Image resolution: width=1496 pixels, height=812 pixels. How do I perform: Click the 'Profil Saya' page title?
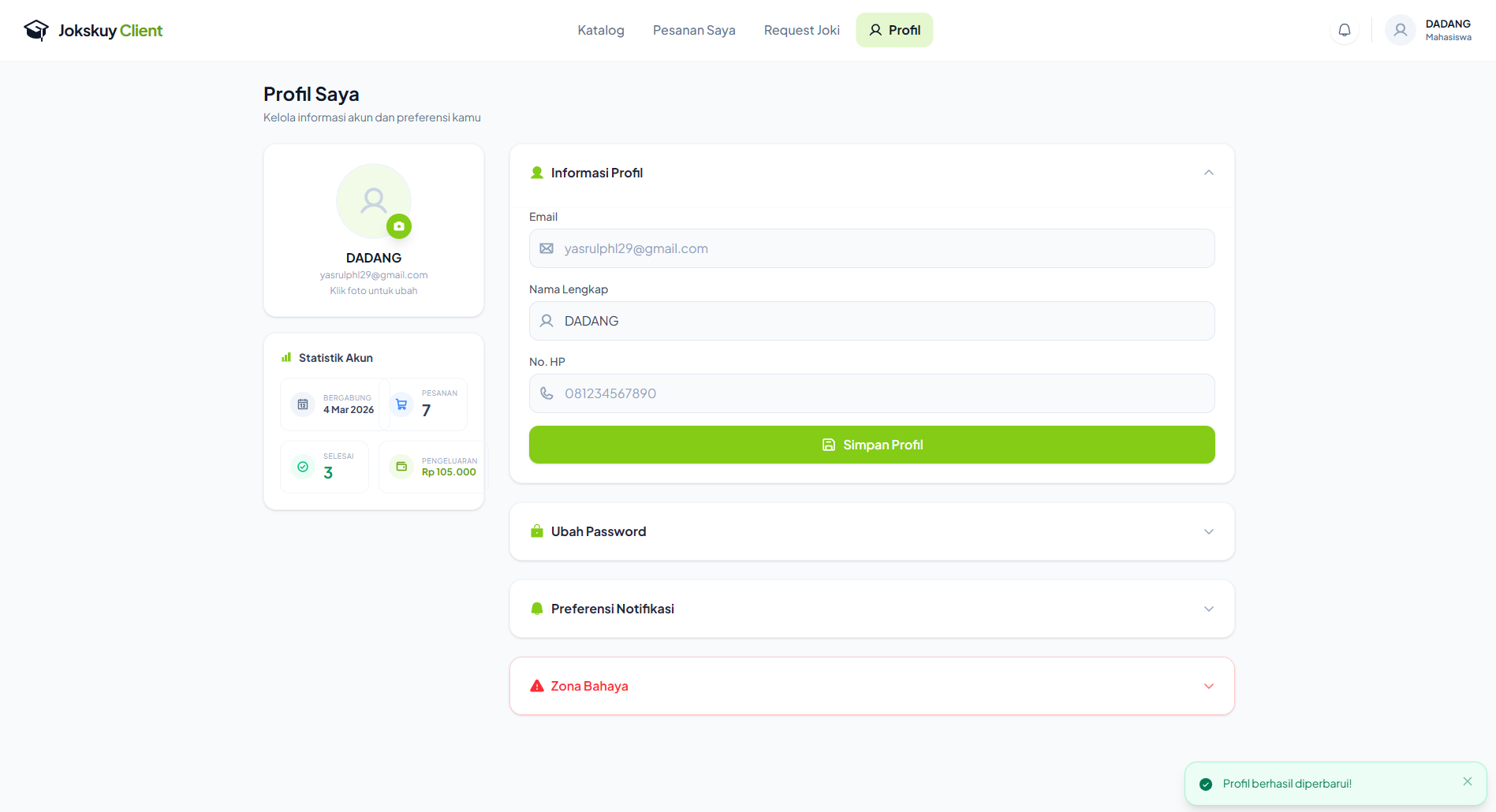(312, 94)
